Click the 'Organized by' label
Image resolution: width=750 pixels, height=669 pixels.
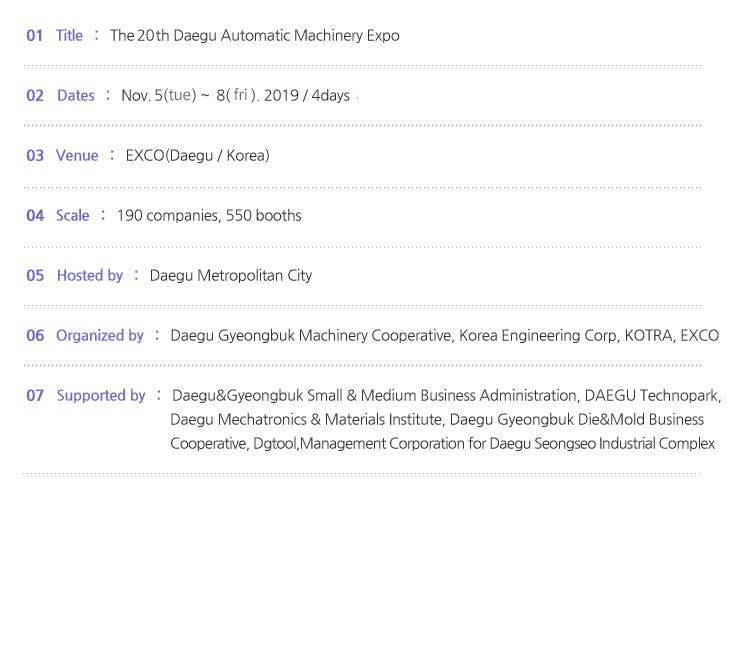pos(100,336)
